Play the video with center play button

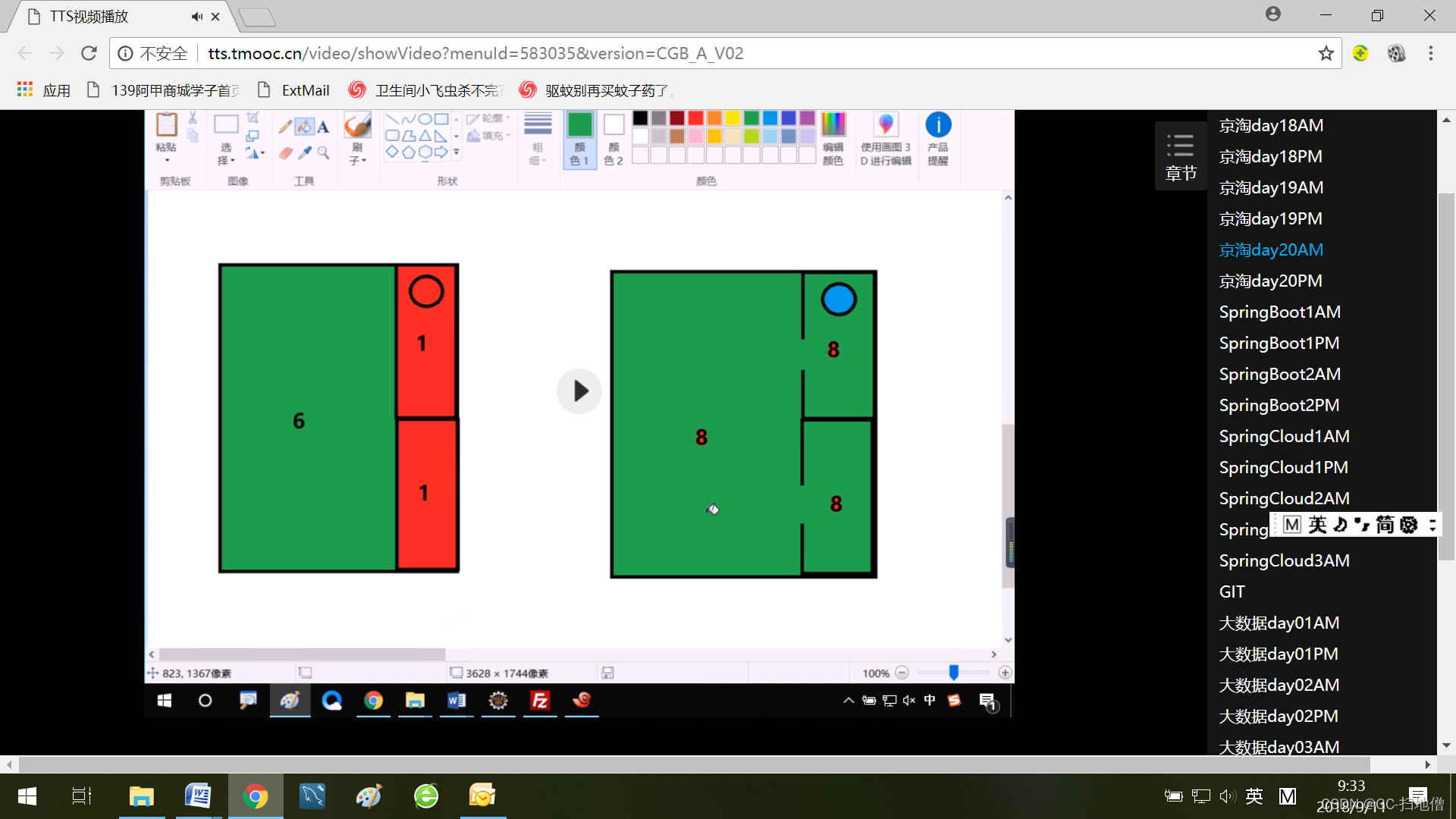point(579,391)
